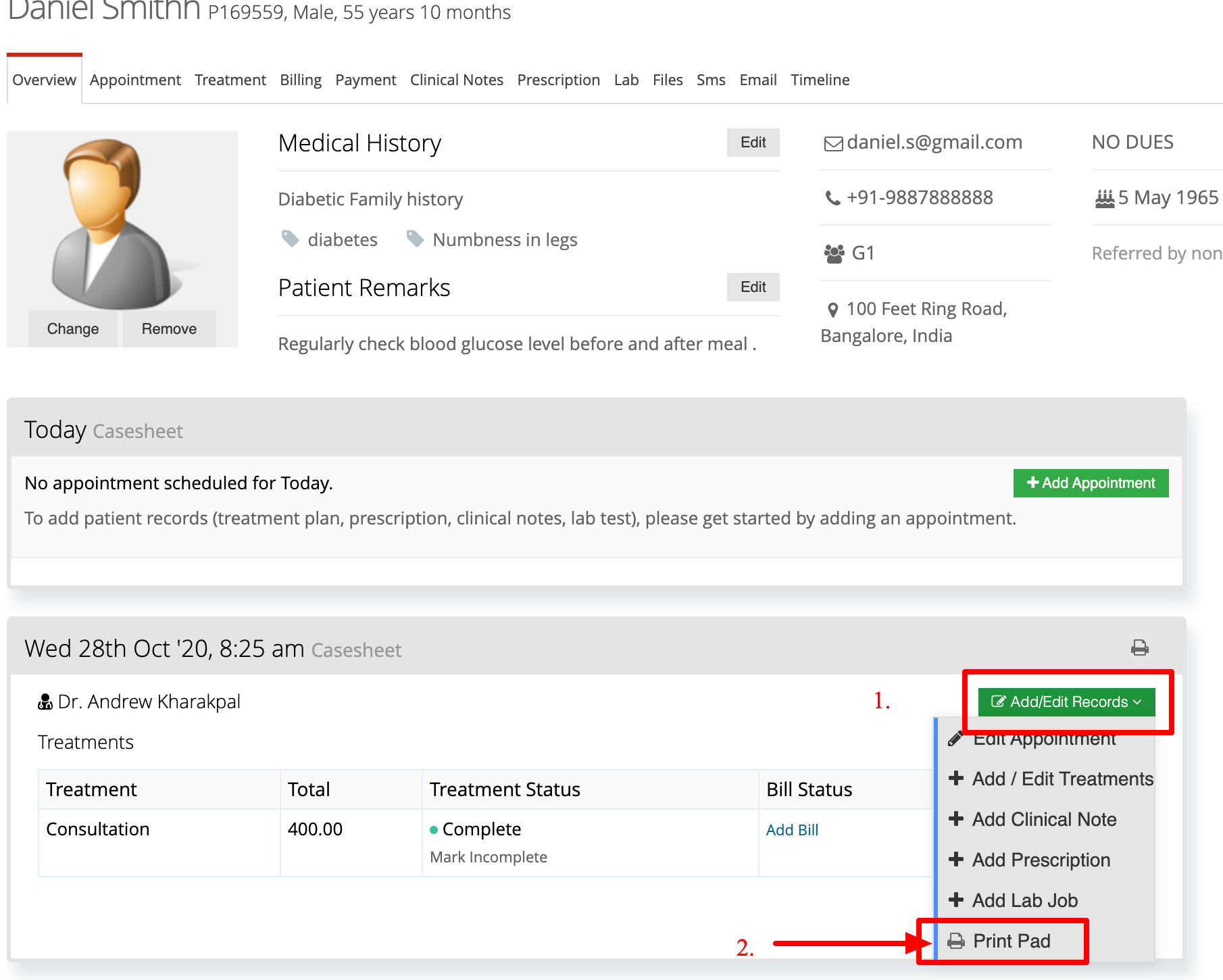Click the phone handset icon
Image resolution: width=1223 pixels, height=980 pixels.
point(832,198)
